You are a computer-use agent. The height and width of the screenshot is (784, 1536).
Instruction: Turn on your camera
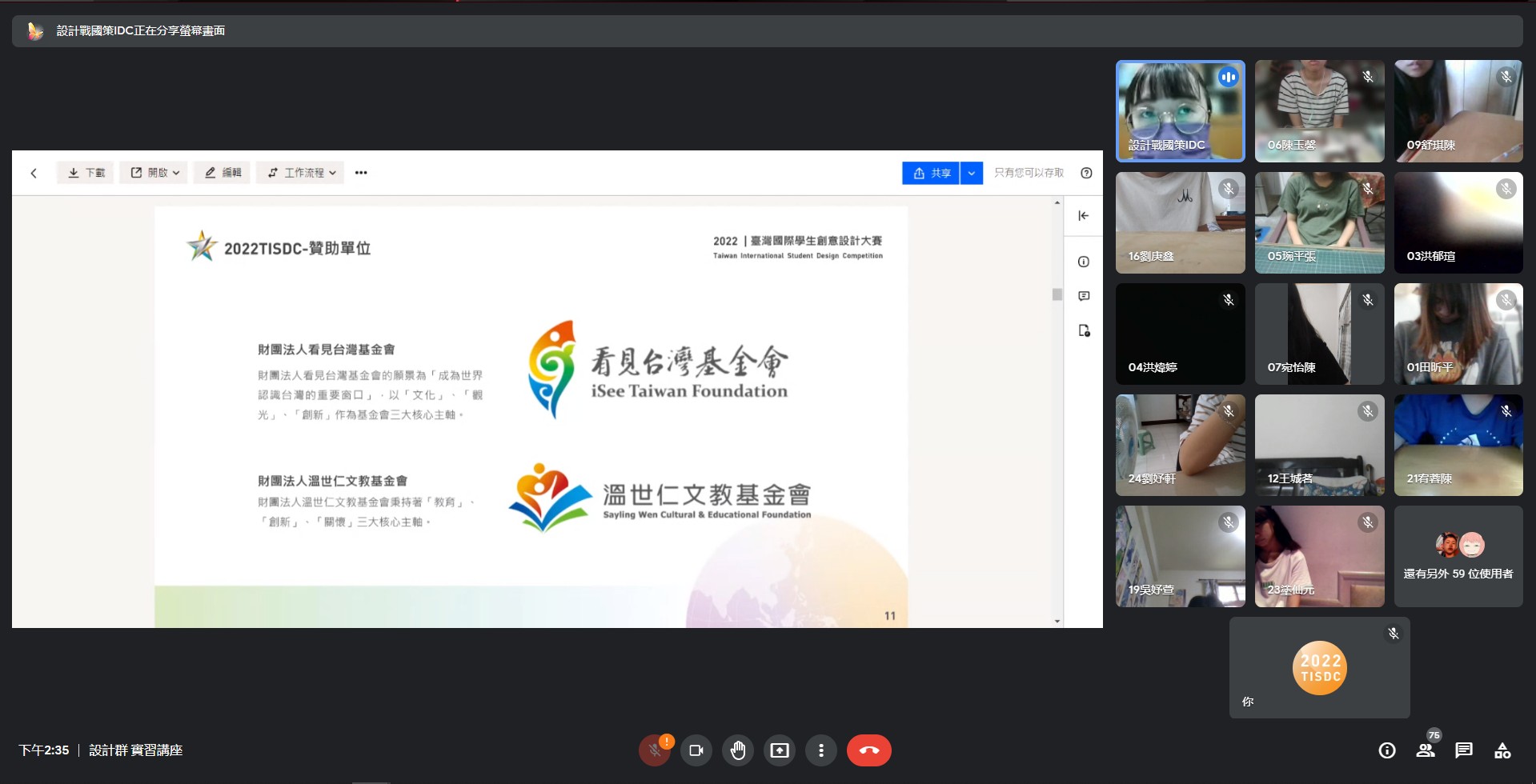coord(696,750)
